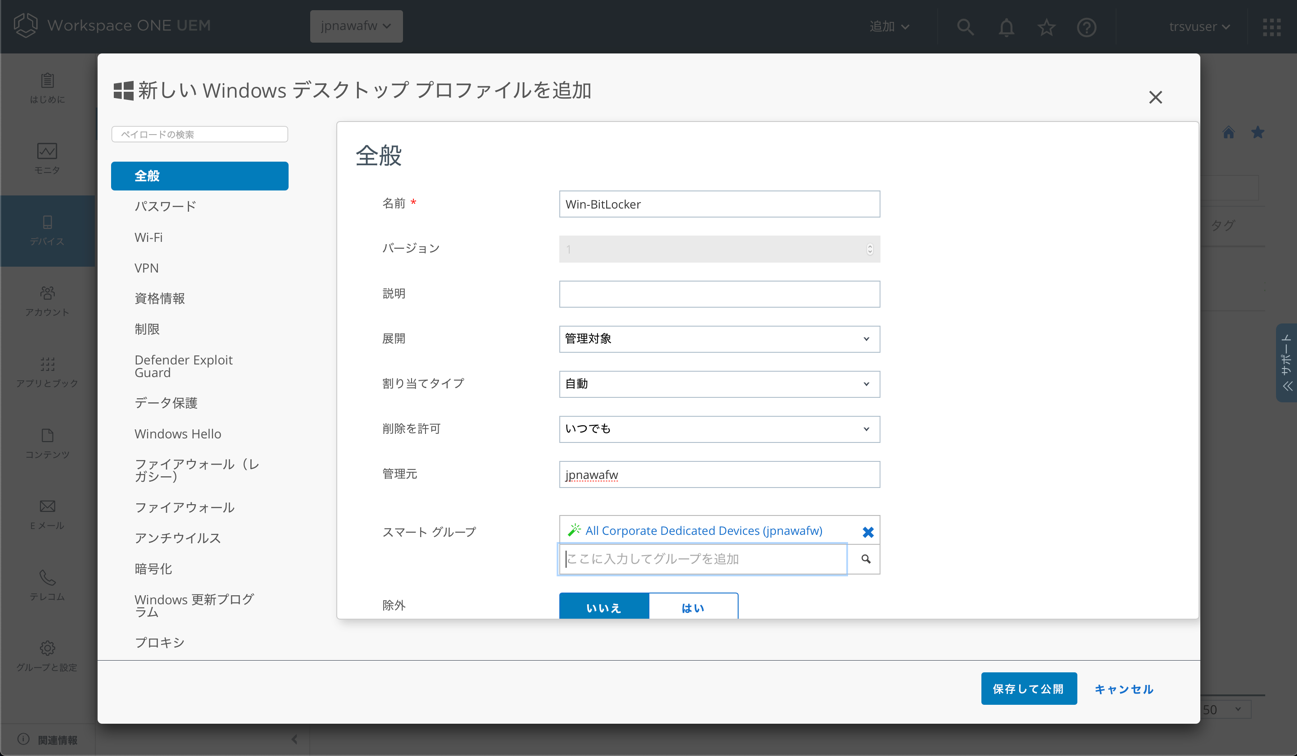Click キャンセル link
Image resolution: width=1297 pixels, height=756 pixels.
click(1124, 689)
